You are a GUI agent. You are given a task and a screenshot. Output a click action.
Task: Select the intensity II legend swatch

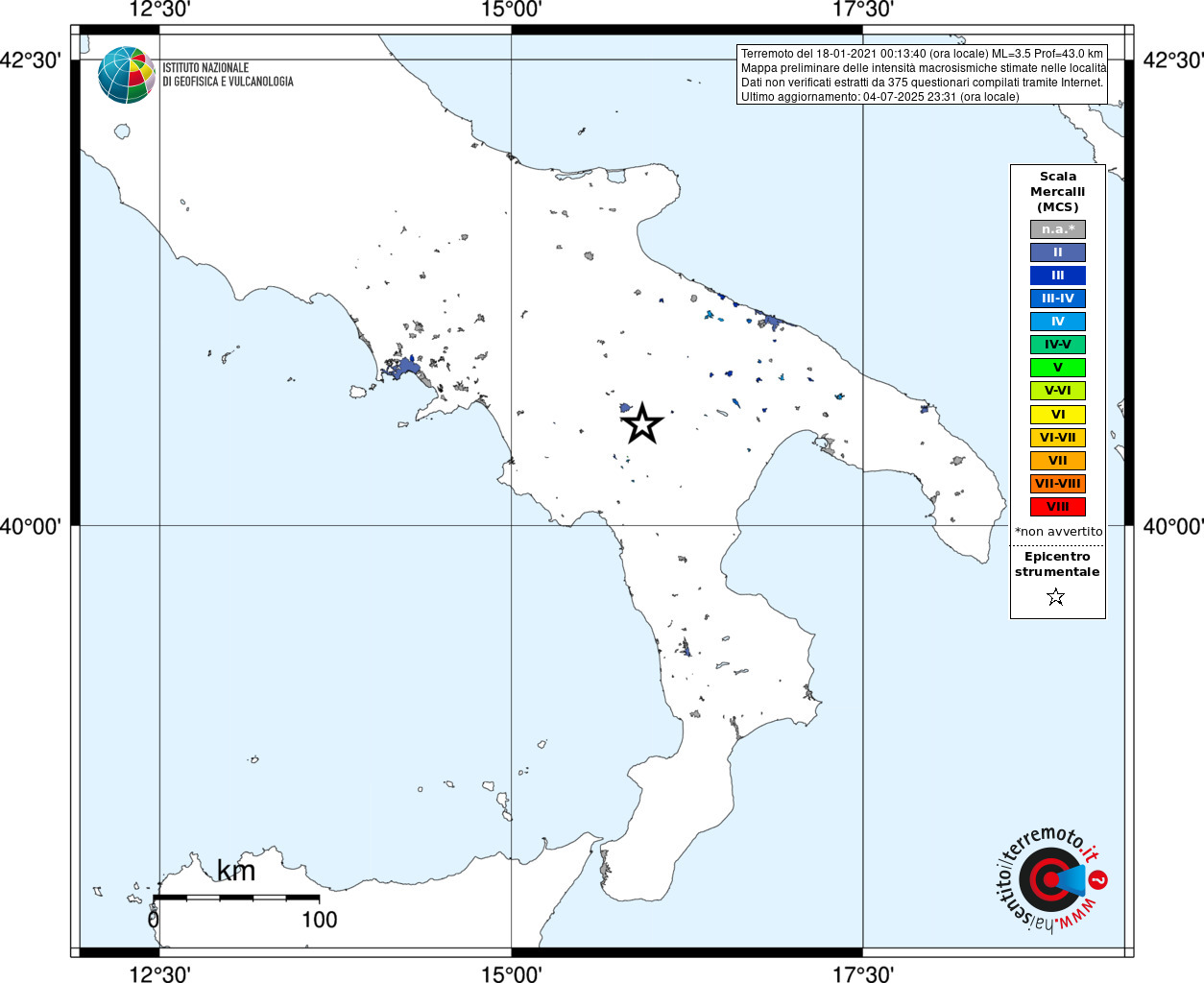point(1057,252)
